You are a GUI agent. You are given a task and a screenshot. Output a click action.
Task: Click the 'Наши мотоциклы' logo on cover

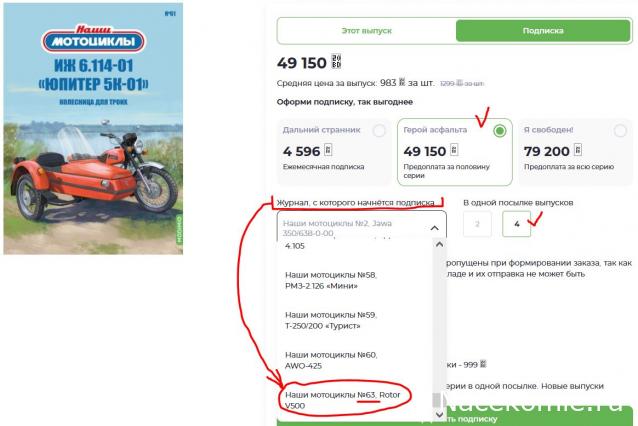[x=93, y=38]
